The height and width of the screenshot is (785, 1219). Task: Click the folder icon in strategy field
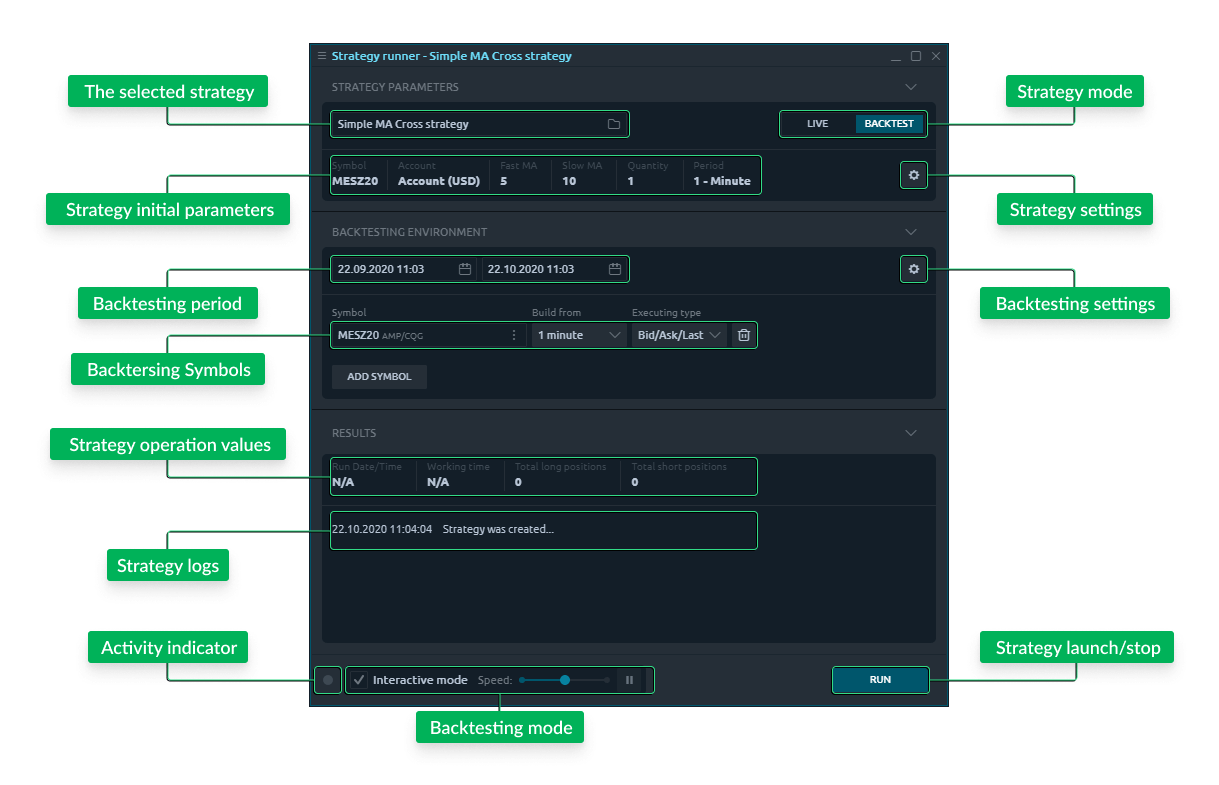point(614,125)
